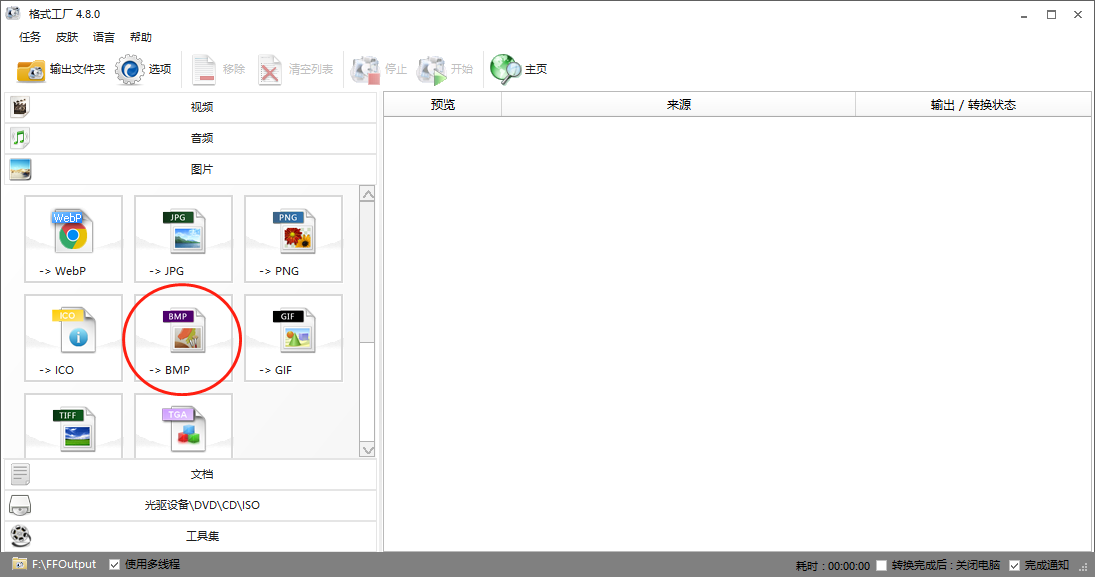Click the picture list scroll-down arrow
Viewport: 1095px width, 577px height.
(367, 450)
